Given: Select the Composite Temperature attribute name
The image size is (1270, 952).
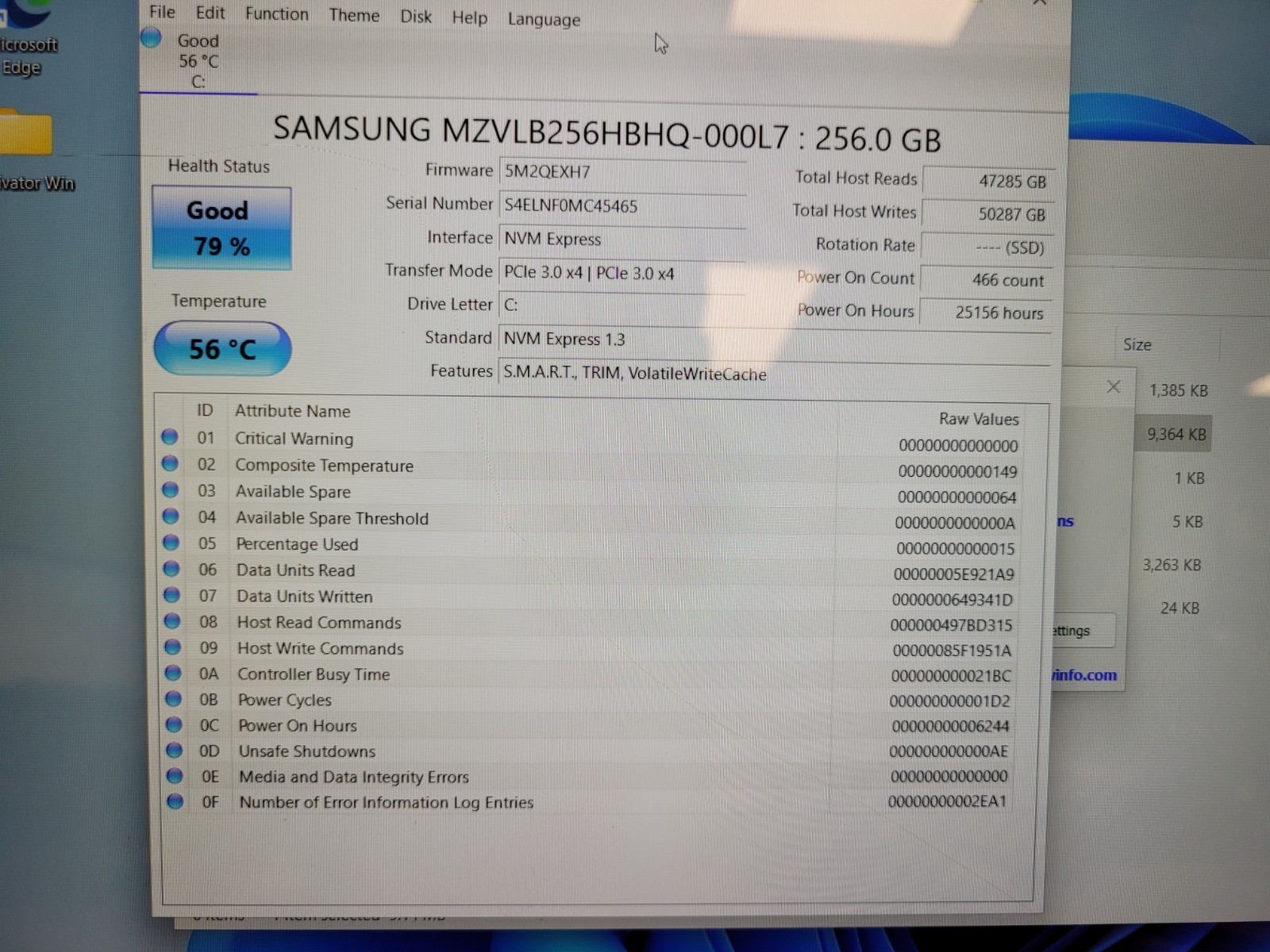Looking at the screenshot, I should pyautogui.click(x=324, y=466).
